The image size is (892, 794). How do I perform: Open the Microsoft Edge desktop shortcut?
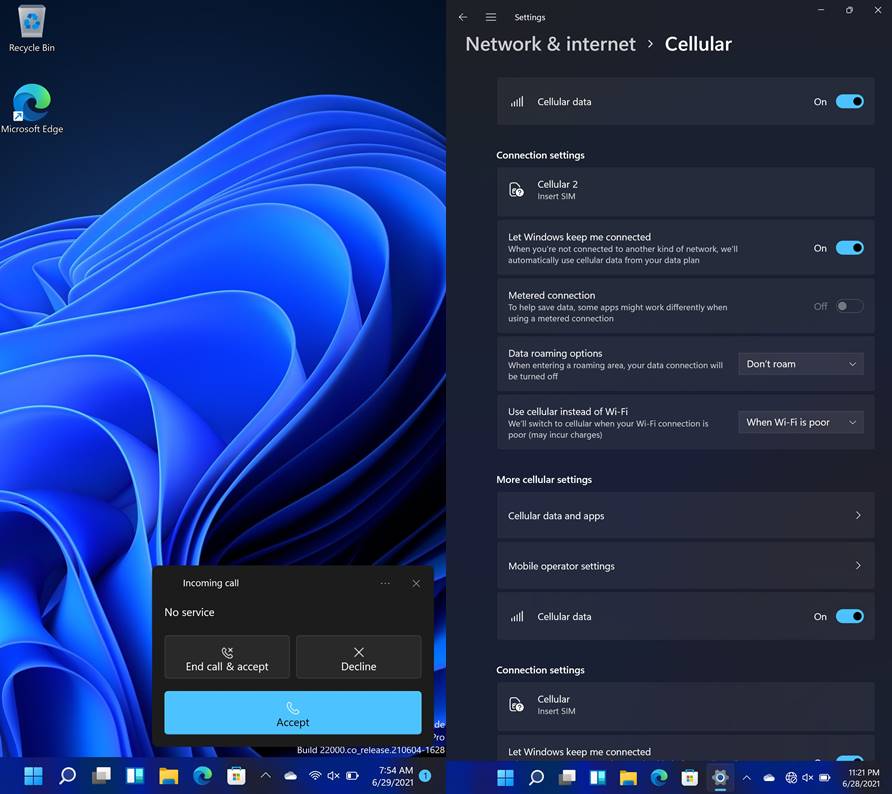(32, 109)
